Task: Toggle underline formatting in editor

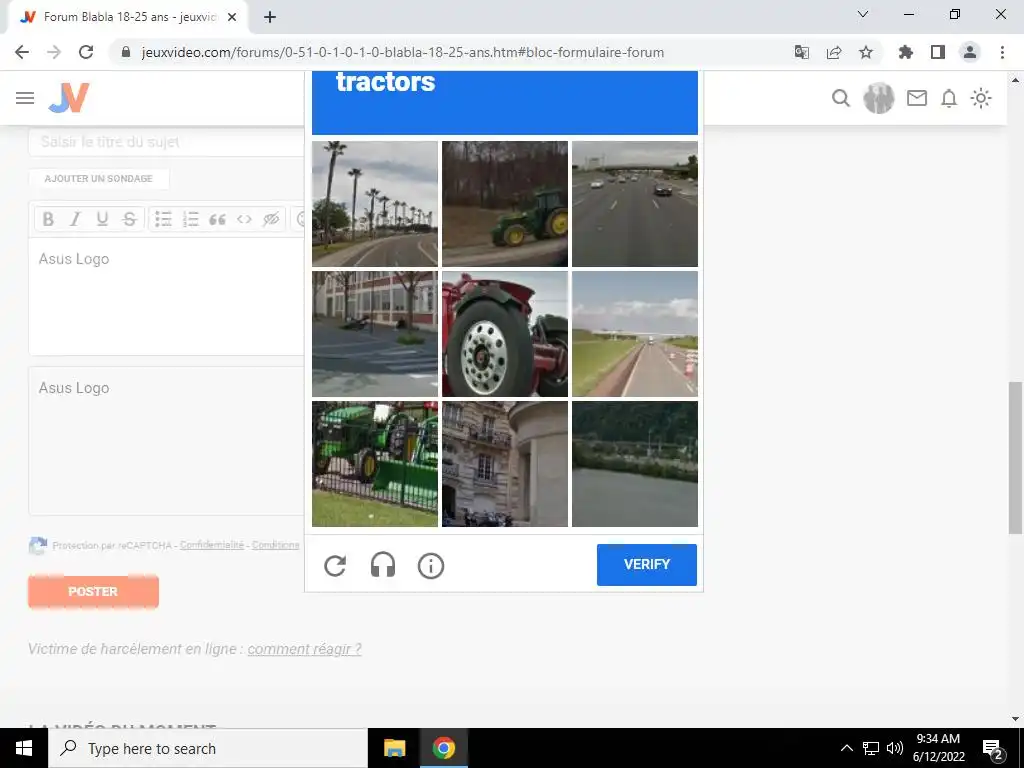Action: coord(102,219)
